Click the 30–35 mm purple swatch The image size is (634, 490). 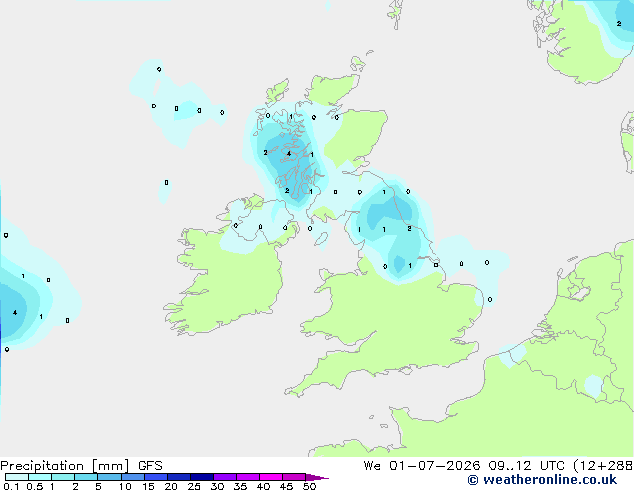225,477
